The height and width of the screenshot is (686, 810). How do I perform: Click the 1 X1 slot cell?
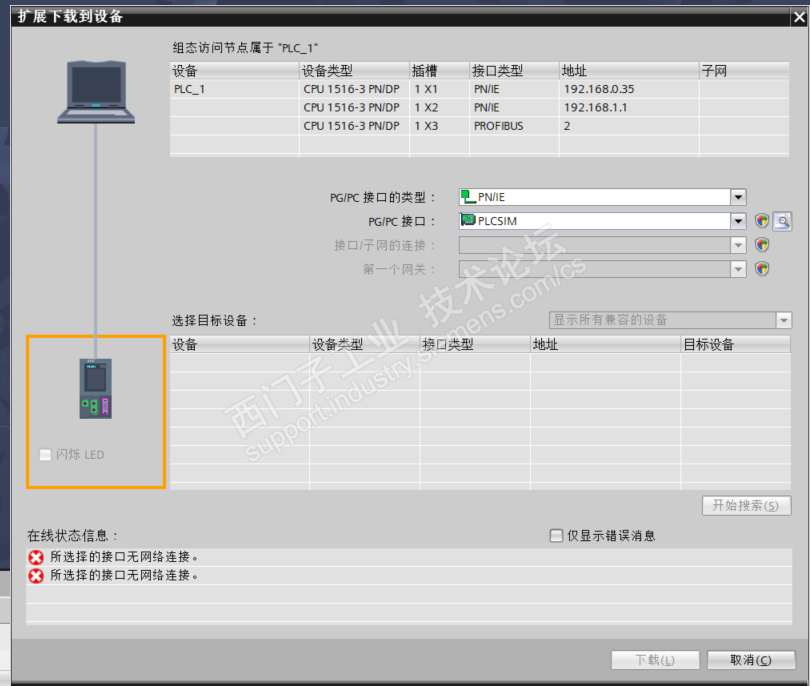point(439,89)
